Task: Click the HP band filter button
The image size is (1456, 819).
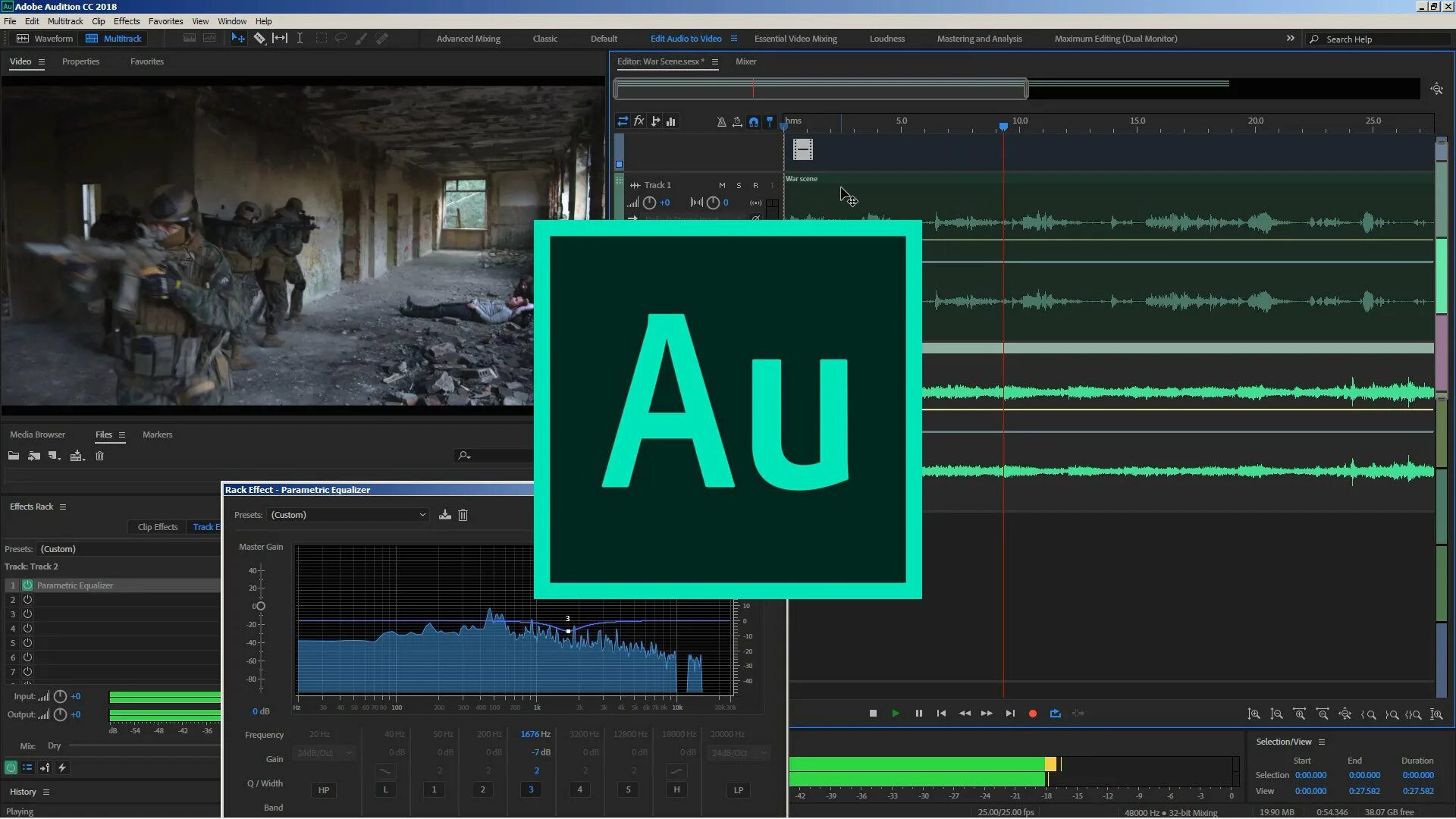Action: click(324, 790)
